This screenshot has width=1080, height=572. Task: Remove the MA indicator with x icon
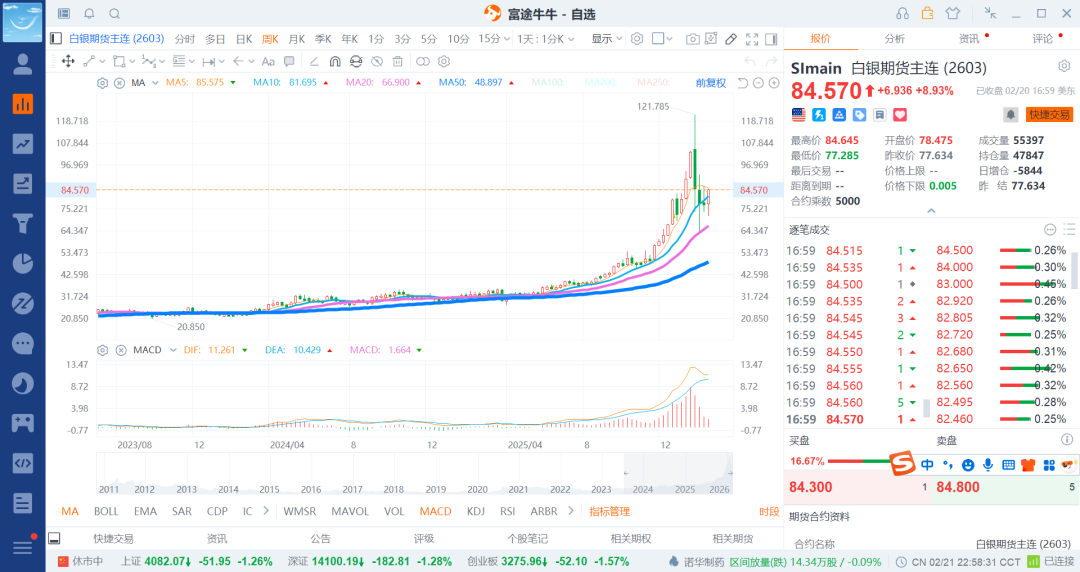pos(119,83)
